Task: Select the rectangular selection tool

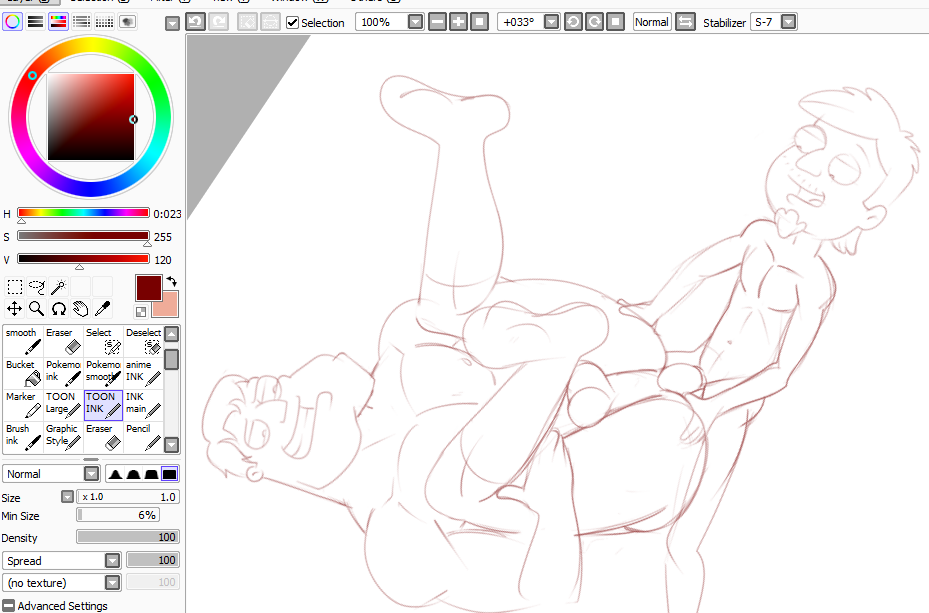Action: 15,287
